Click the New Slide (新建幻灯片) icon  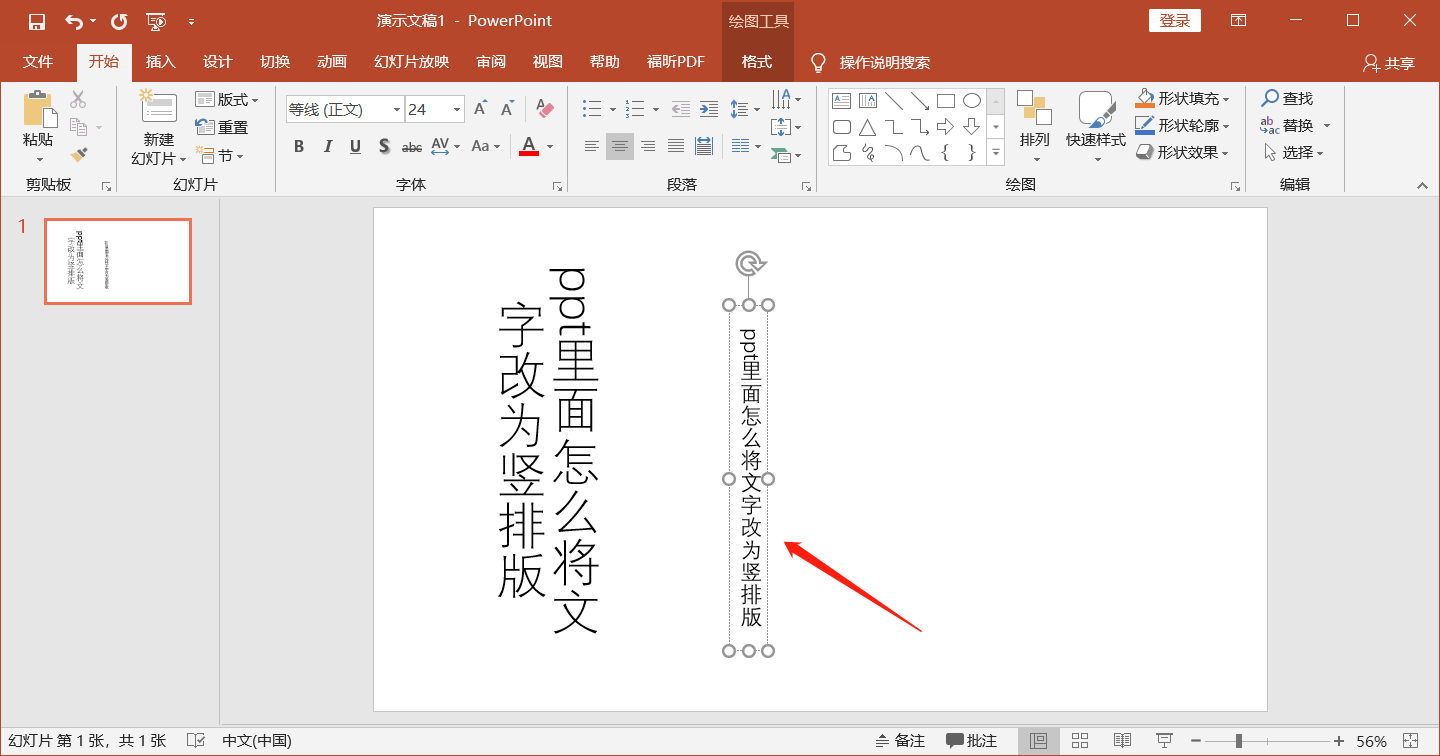(x=158, y=107)
